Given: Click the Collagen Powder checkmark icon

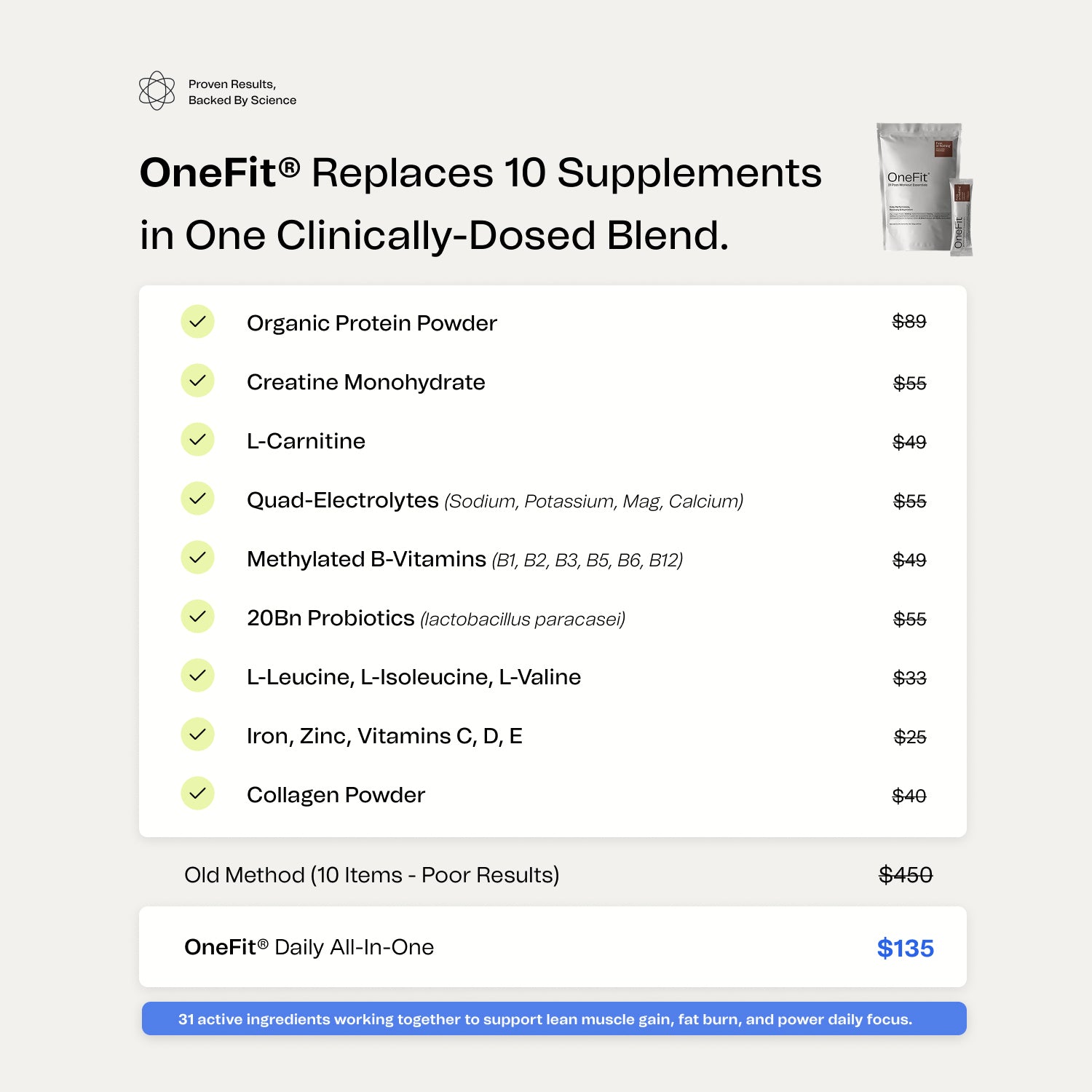Looking at the screenshot, I should (197, 794).
